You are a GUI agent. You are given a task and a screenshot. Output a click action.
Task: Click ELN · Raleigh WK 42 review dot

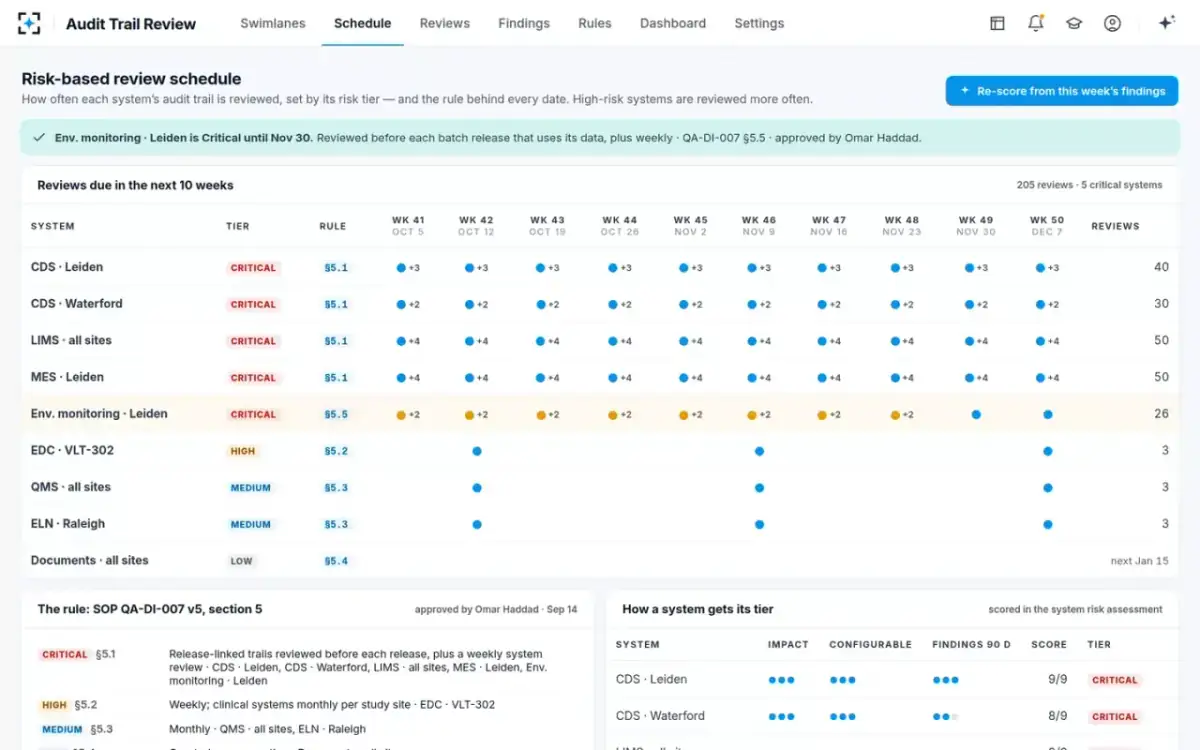click(x=477, y=524)
